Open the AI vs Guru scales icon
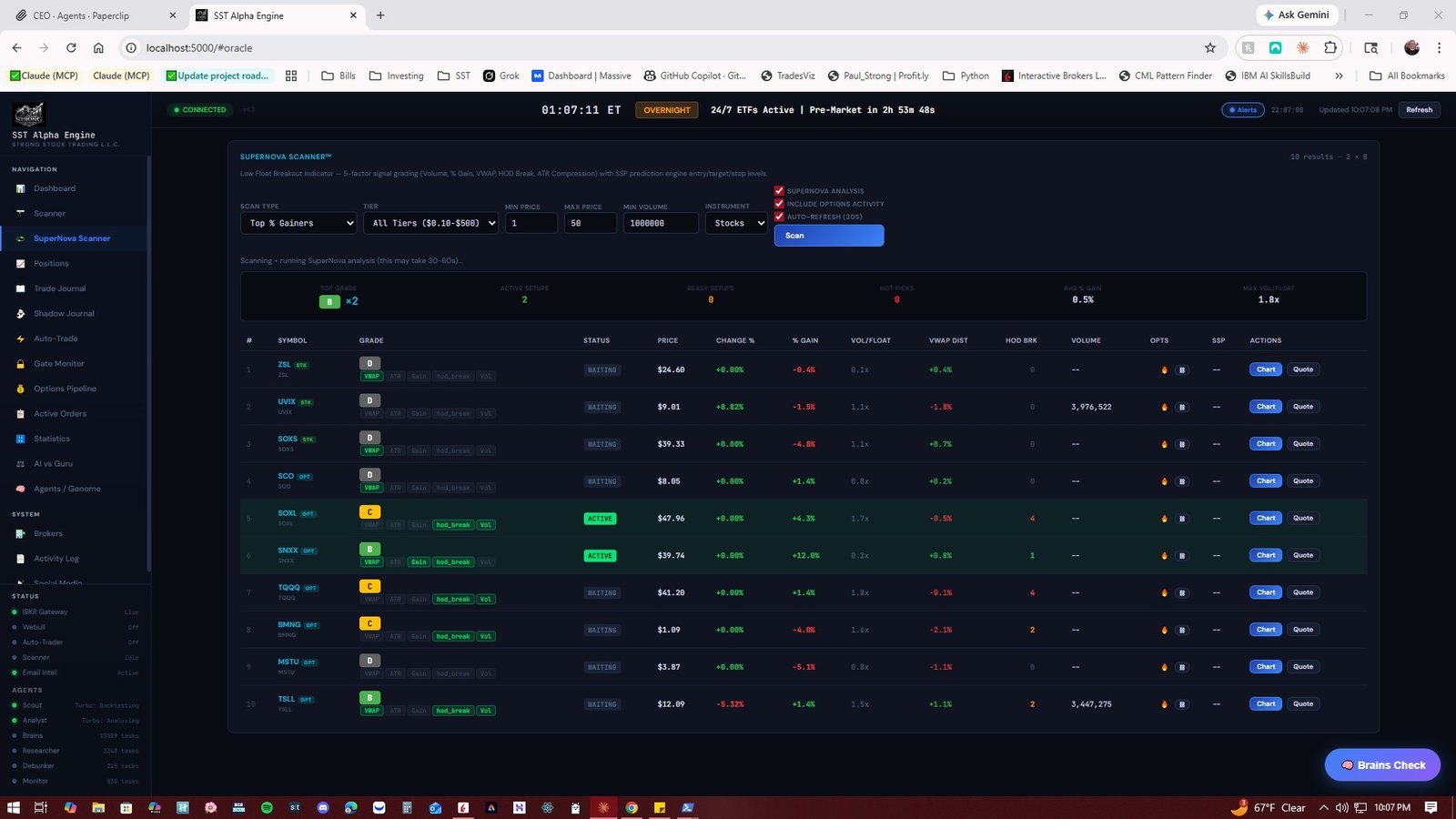The height and width of the screenshot is (819, 1456). tap(20, 463)
